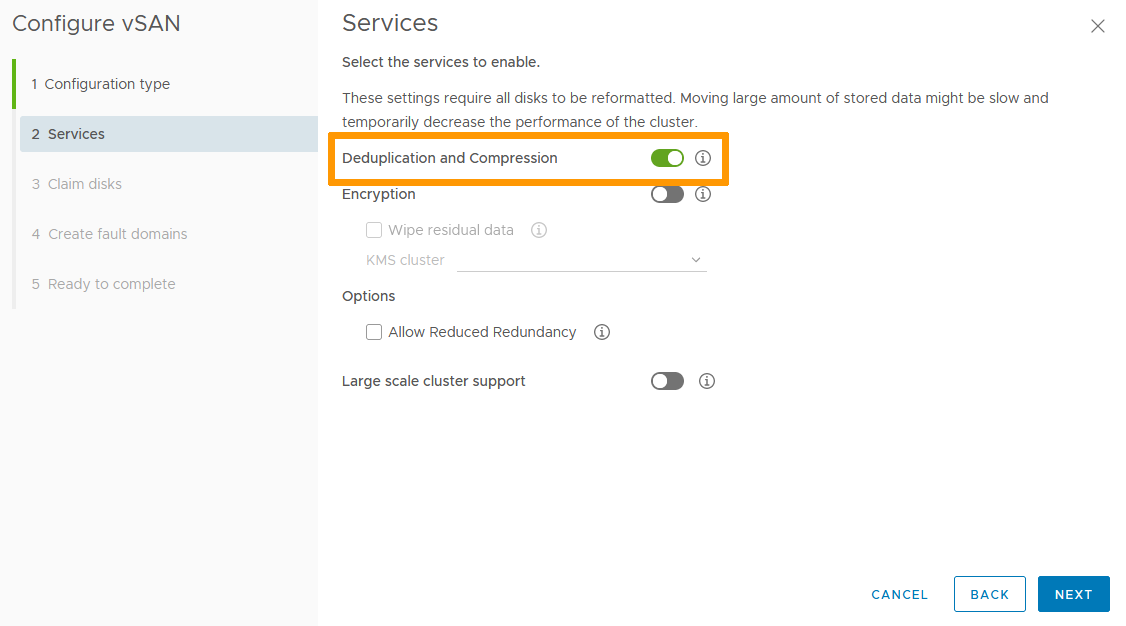Cancel the vSAN configuration
This screenshot has height=626, width=1126.
(x=898, y=594)
